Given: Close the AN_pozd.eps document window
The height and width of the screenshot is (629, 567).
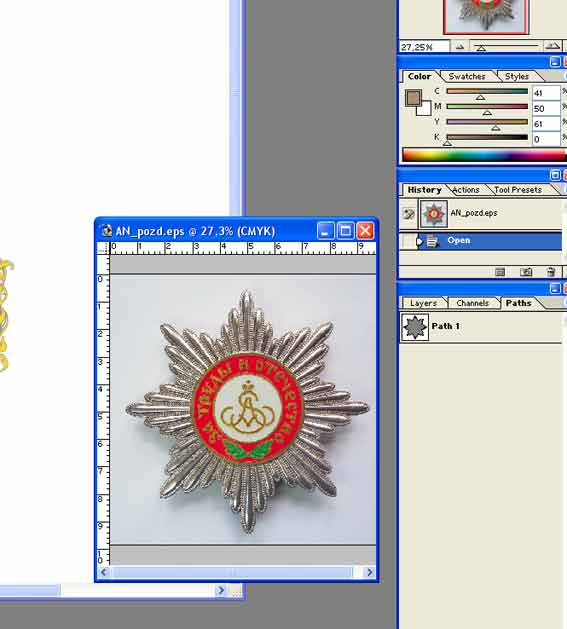Looking at the screenshot, I should tap(365, 231).
